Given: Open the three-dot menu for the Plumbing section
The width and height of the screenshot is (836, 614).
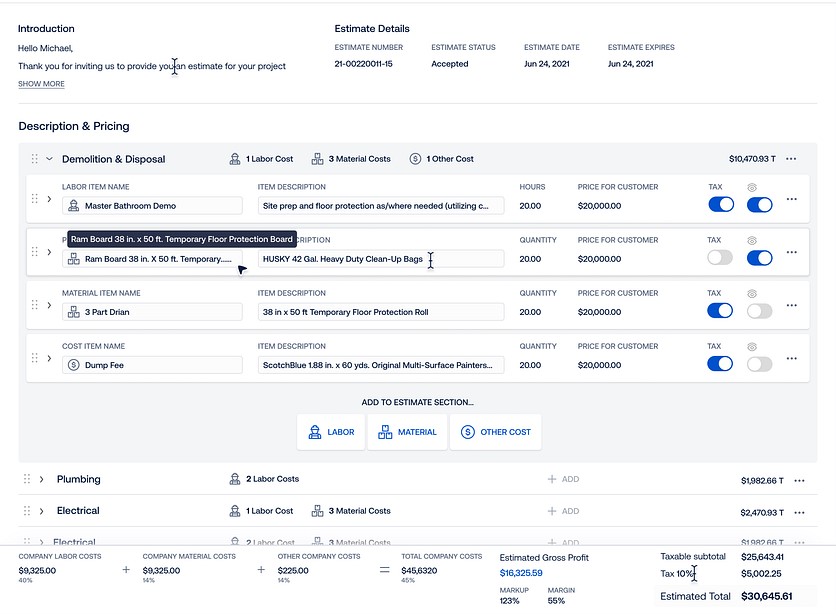Looking at the screenshot, I should 799,480.
